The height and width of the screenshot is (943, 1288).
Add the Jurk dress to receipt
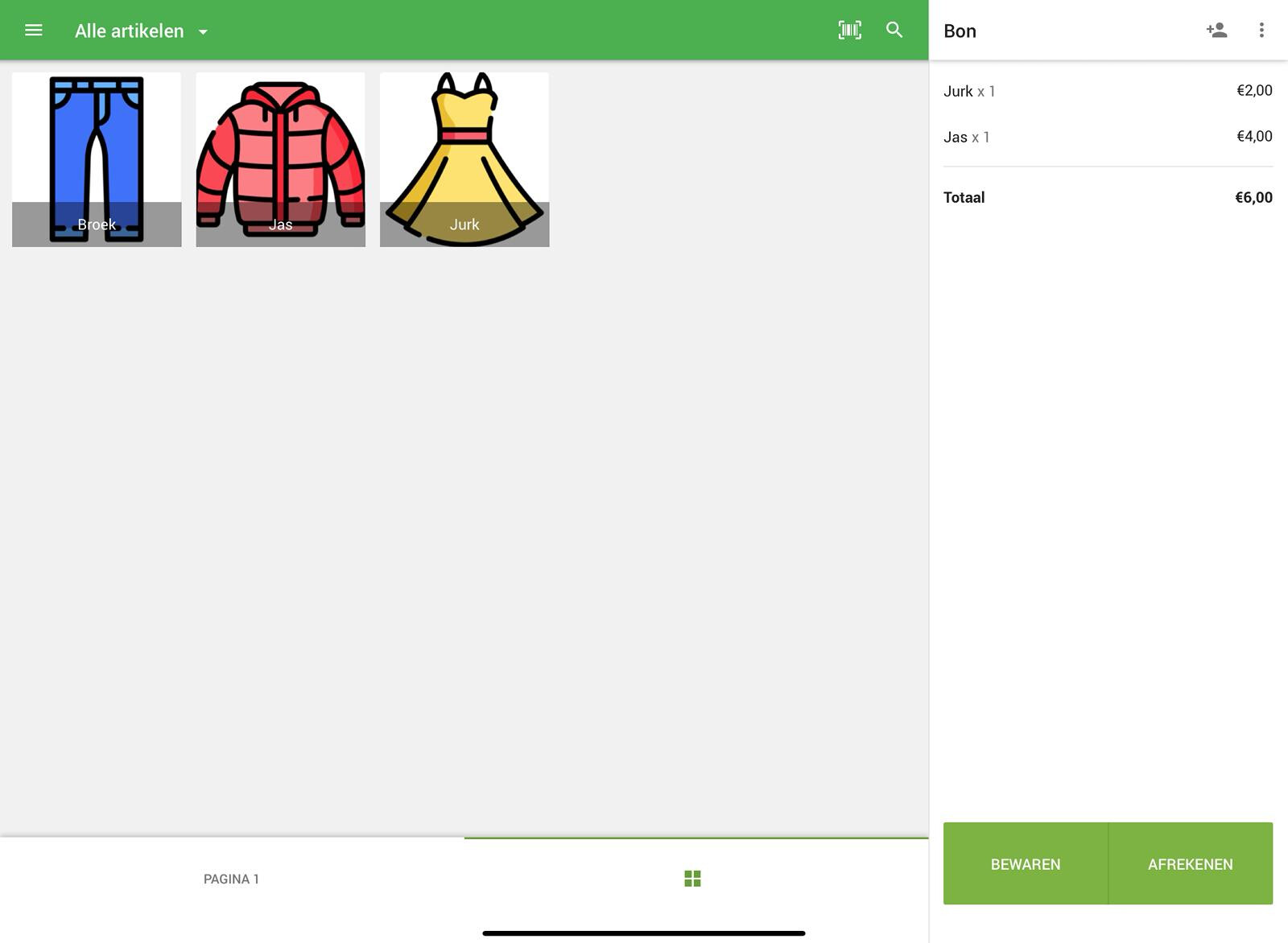(464, 159)
